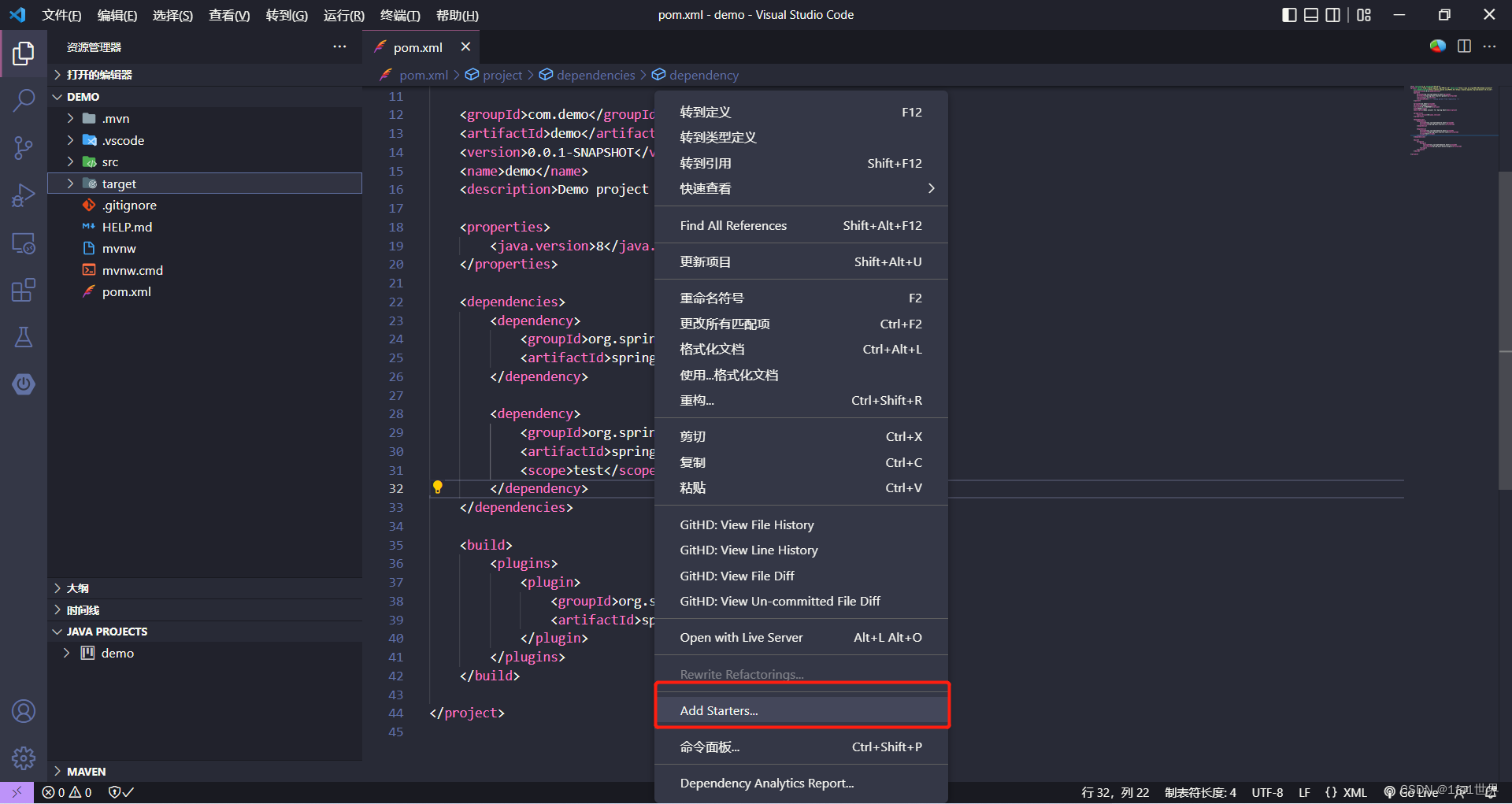Open HELP.md in the file explorer
This screenshot has height=804, width=1512.
point(205,227)
